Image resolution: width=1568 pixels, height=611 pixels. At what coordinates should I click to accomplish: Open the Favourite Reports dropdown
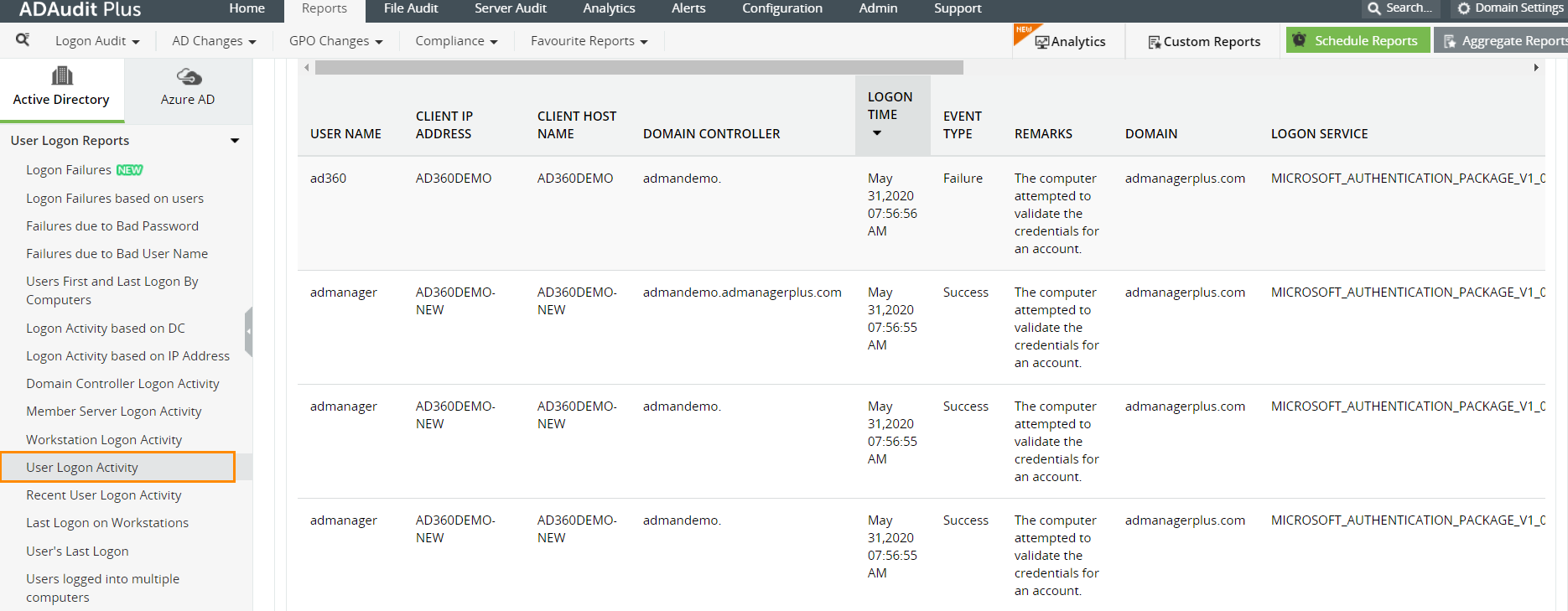pos(589,41)
